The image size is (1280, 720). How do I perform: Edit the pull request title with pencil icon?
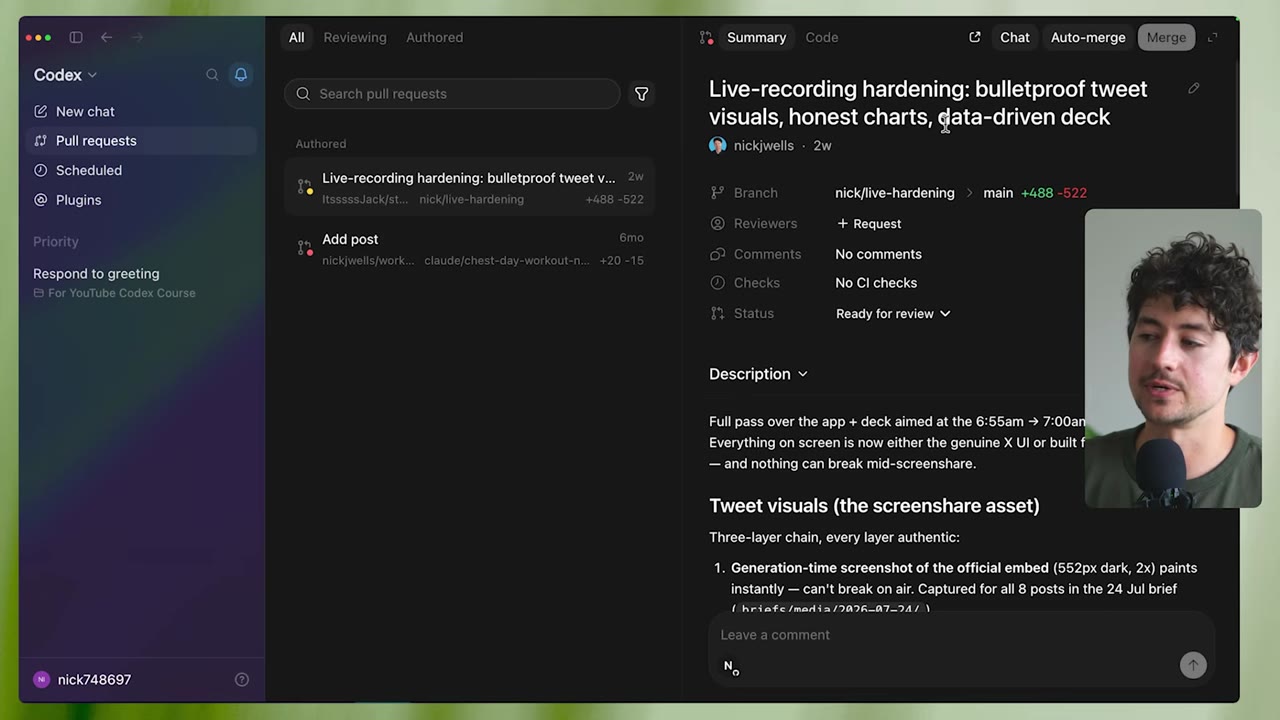pyautogui.click(x=1194, y=88)
